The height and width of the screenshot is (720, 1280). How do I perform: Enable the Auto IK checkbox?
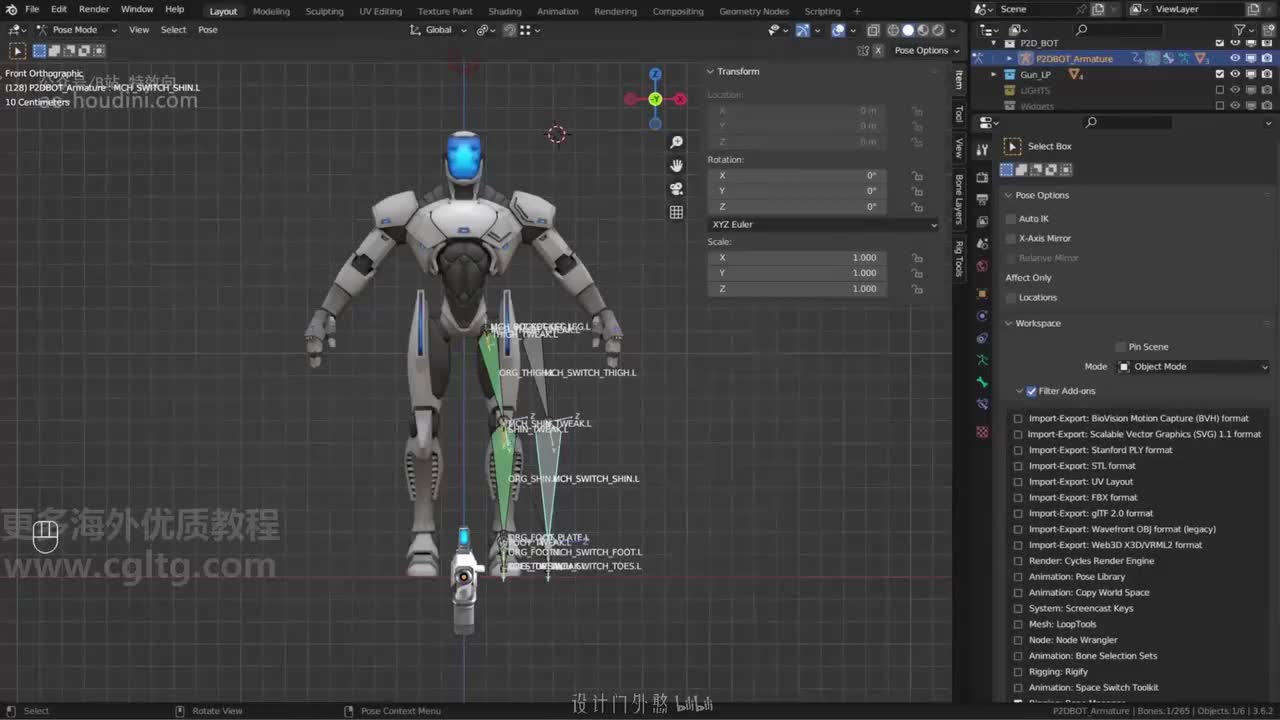[x=1011, y=219]
